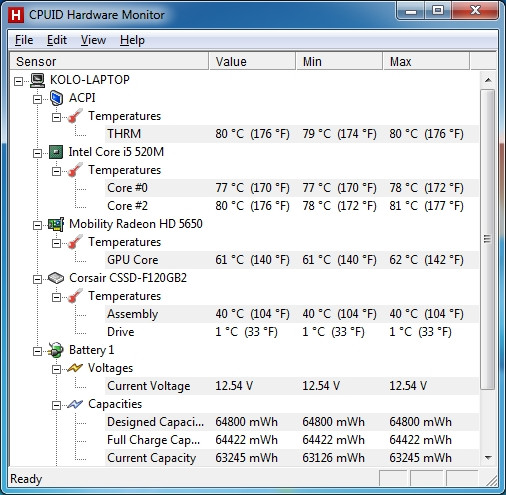Click the Max column header
Image resolution: width=506 pixels, height=495 pixels.
click(426, 61)
